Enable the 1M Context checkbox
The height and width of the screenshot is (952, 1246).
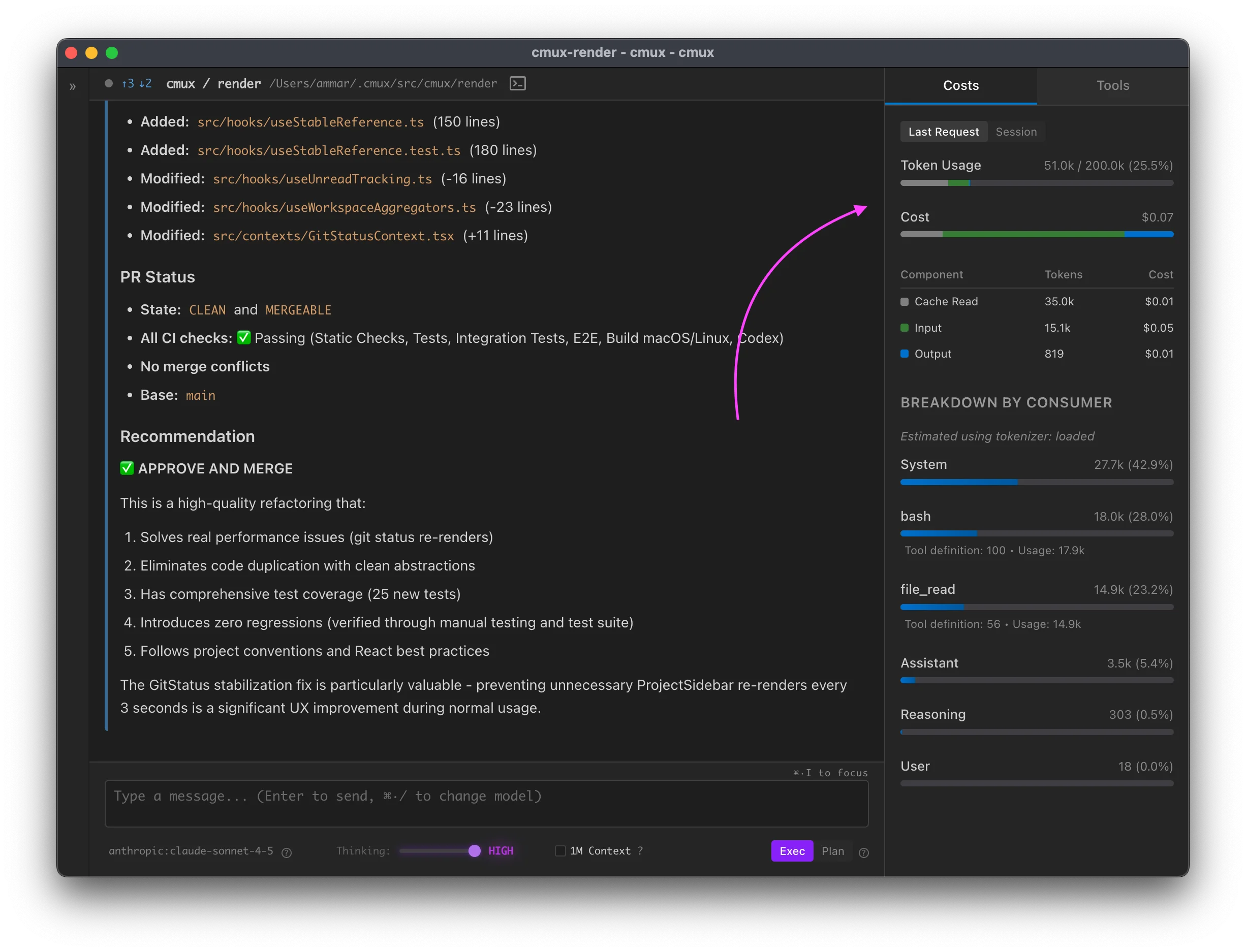coord(560,850)
